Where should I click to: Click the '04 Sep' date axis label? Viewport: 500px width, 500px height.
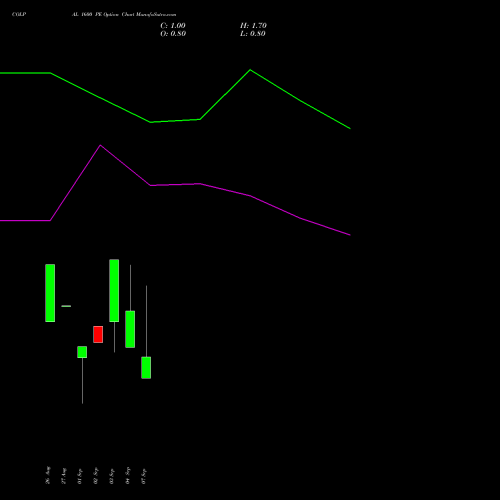[x=128, y=476]
